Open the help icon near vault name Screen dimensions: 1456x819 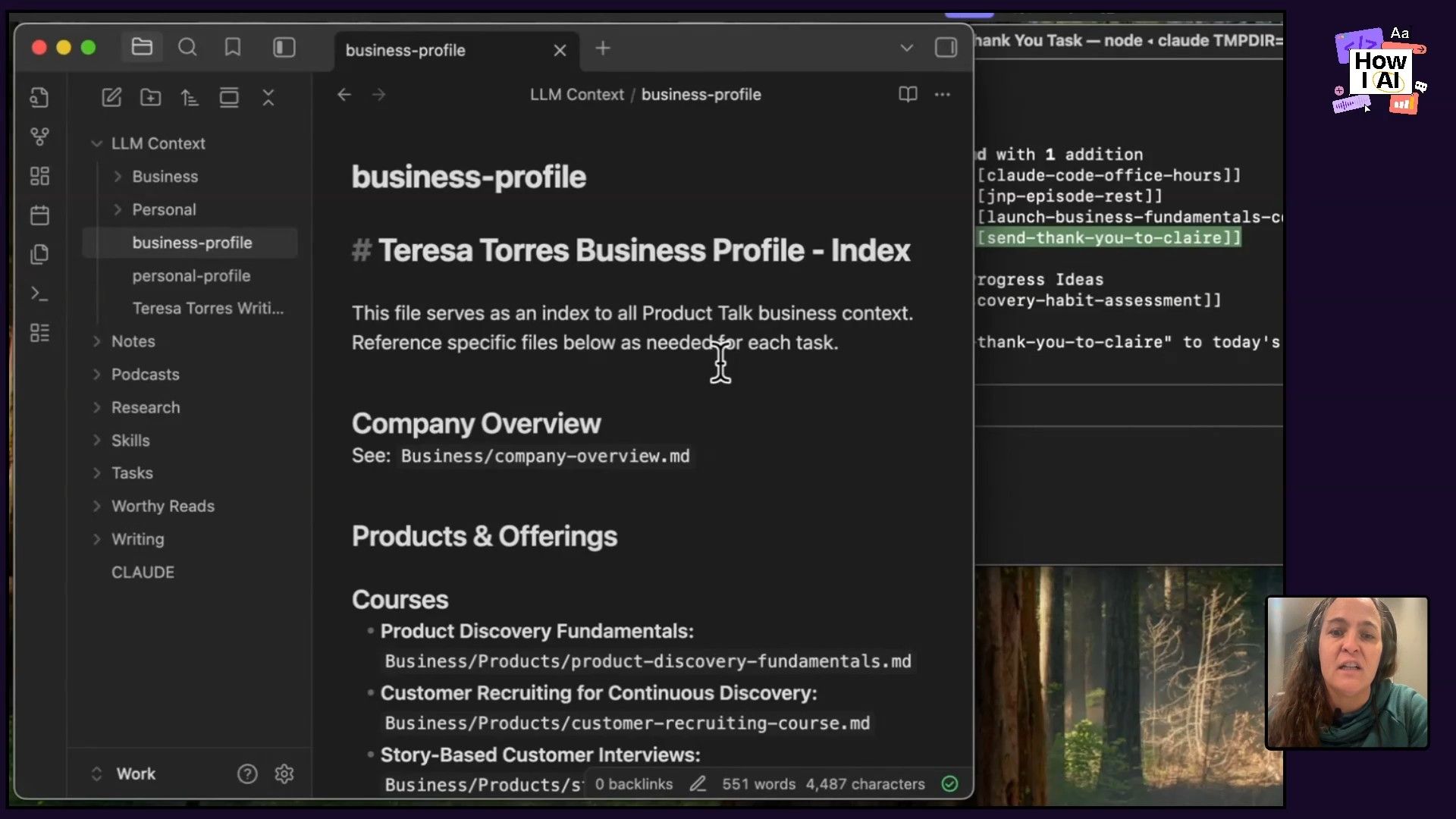pyautogui.click(x=247, y=773)
